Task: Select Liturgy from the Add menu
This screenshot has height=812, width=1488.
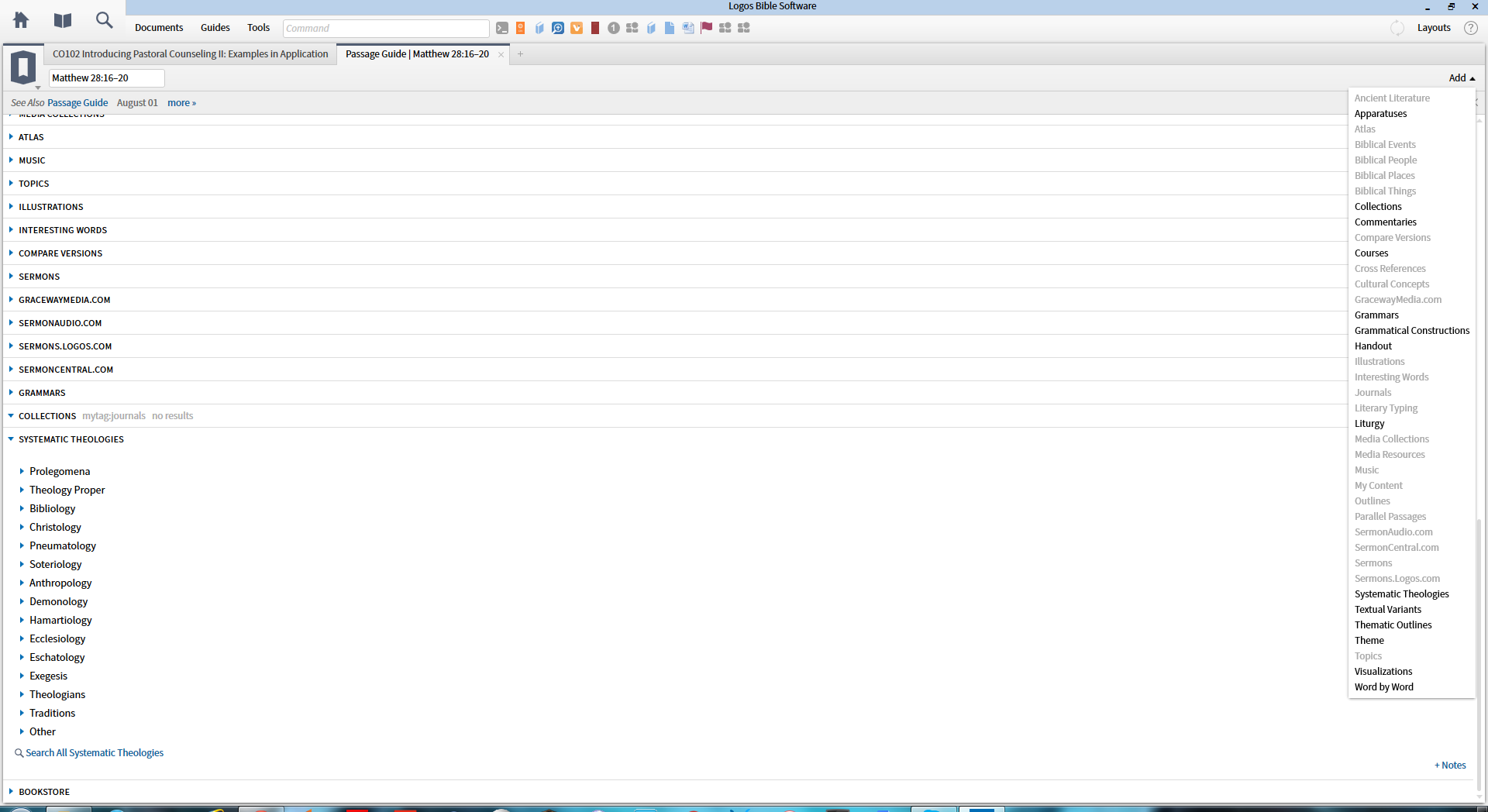Action: pyautogui.click(x=1369, y=424)
